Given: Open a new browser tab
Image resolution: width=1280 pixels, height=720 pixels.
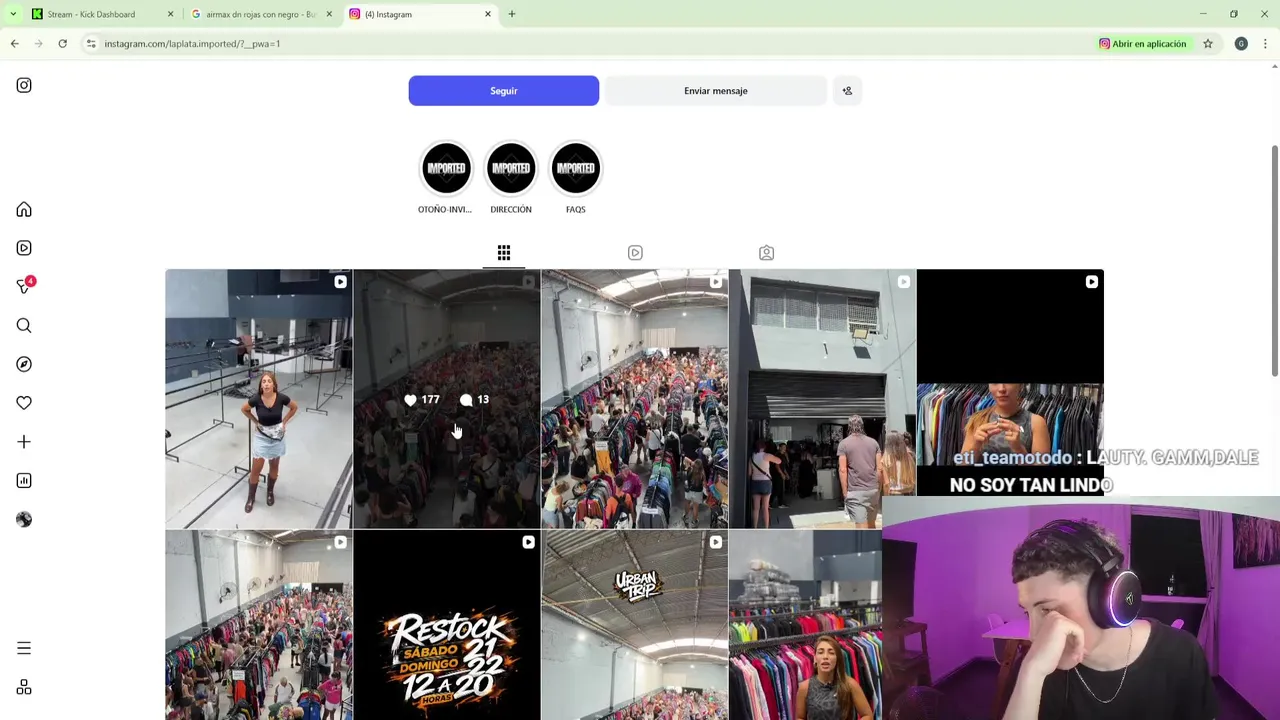Looking at the screenshot, I should [512, 14].
